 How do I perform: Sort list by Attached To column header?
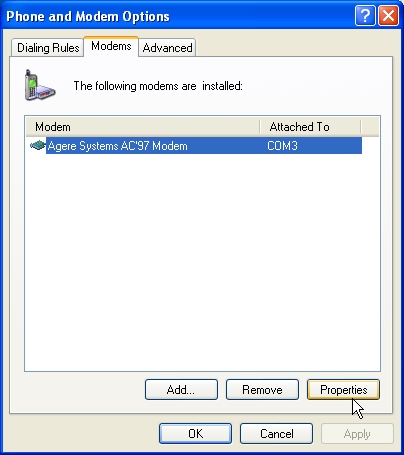310,127
